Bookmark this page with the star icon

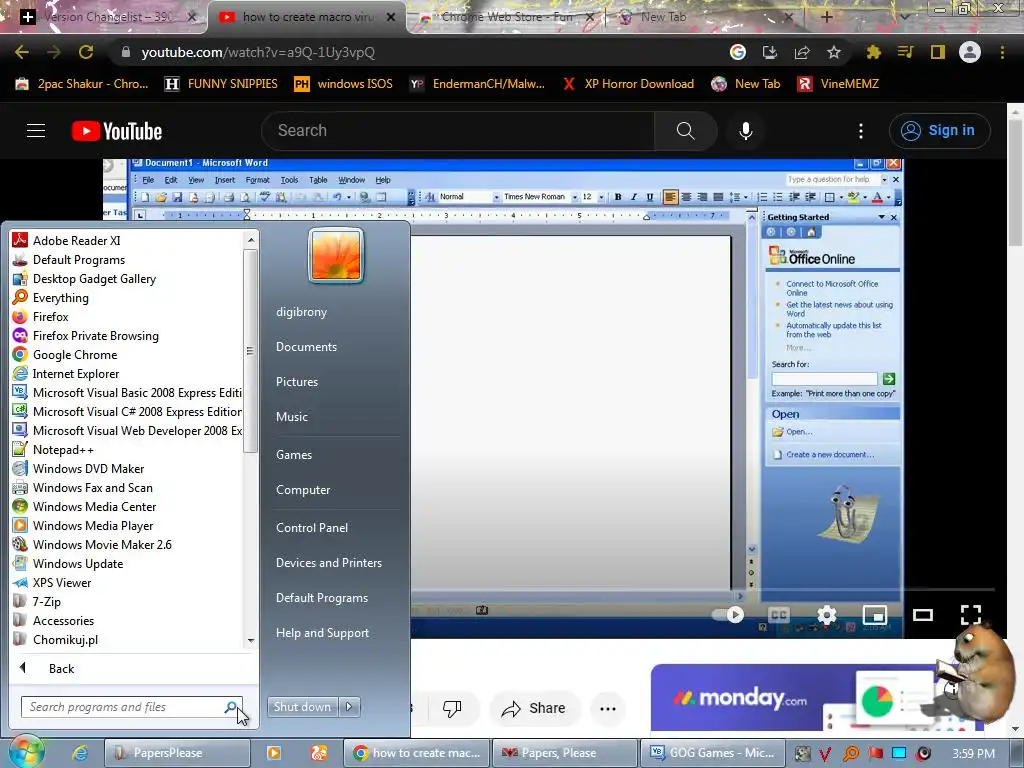[x=834, y=52]
